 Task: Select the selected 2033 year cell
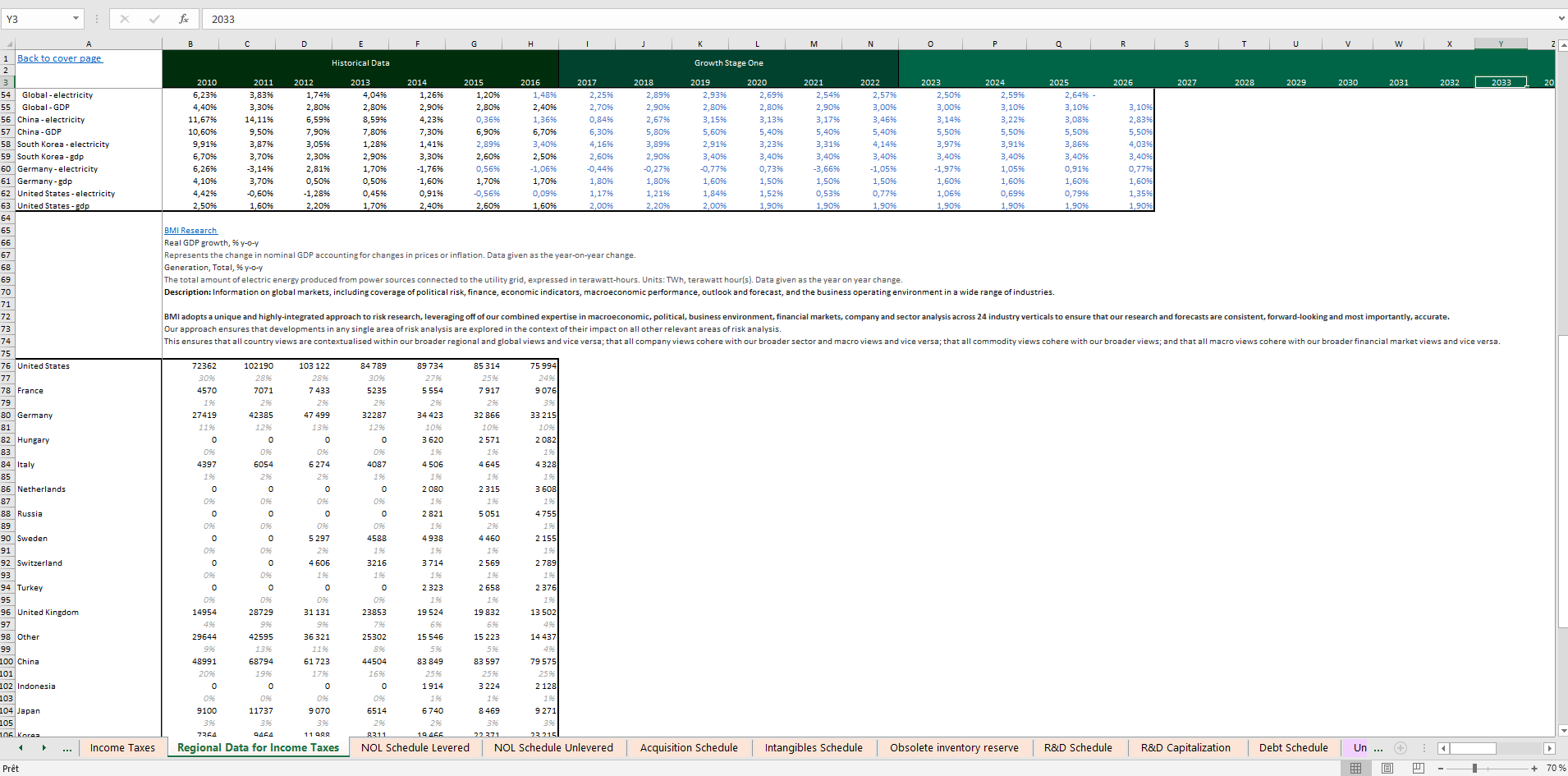coord(1501,82)
